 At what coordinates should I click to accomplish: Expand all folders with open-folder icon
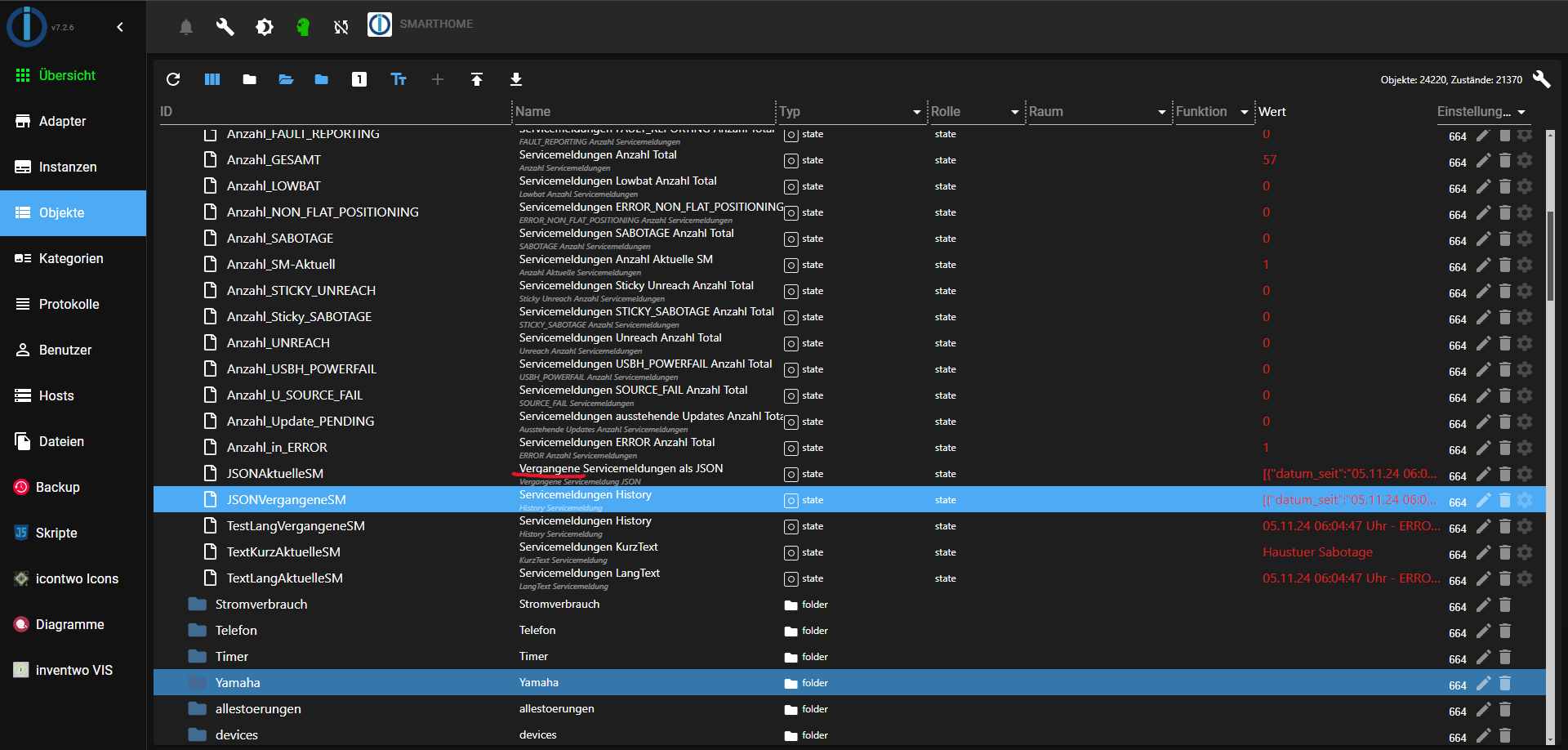click(x=286, y=79)
